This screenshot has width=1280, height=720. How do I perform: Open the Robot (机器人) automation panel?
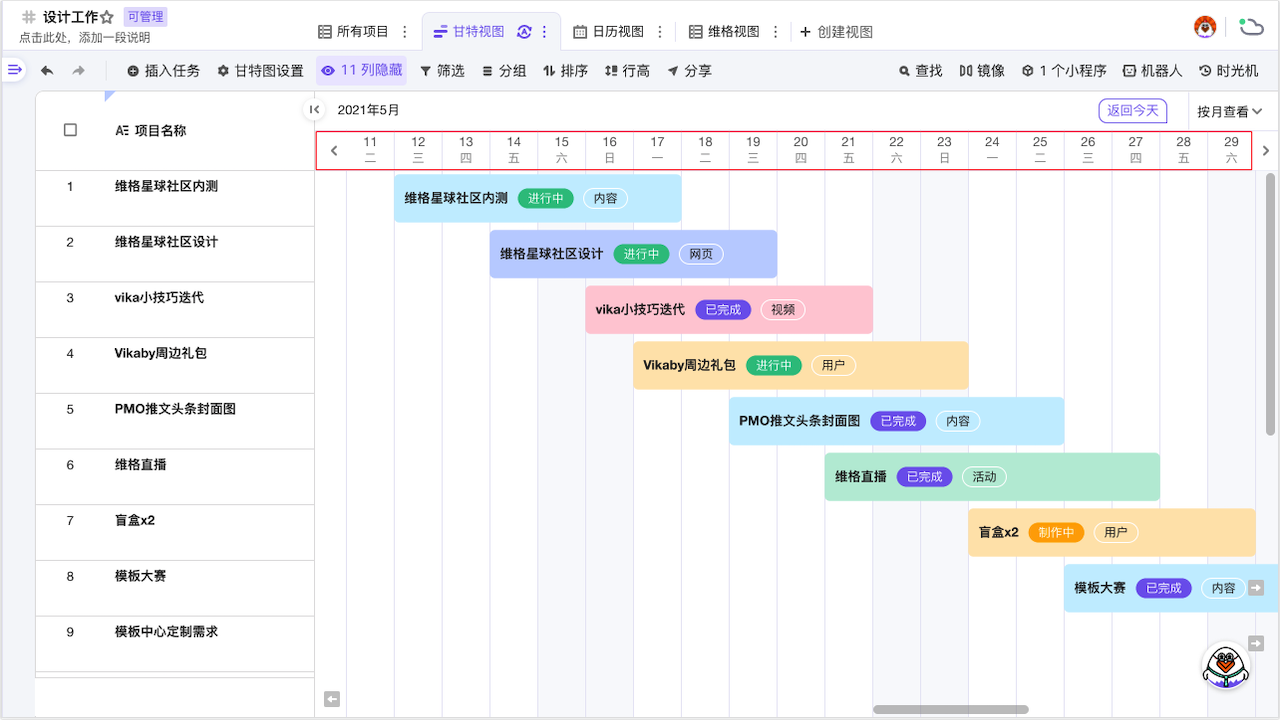[1152, 71]
